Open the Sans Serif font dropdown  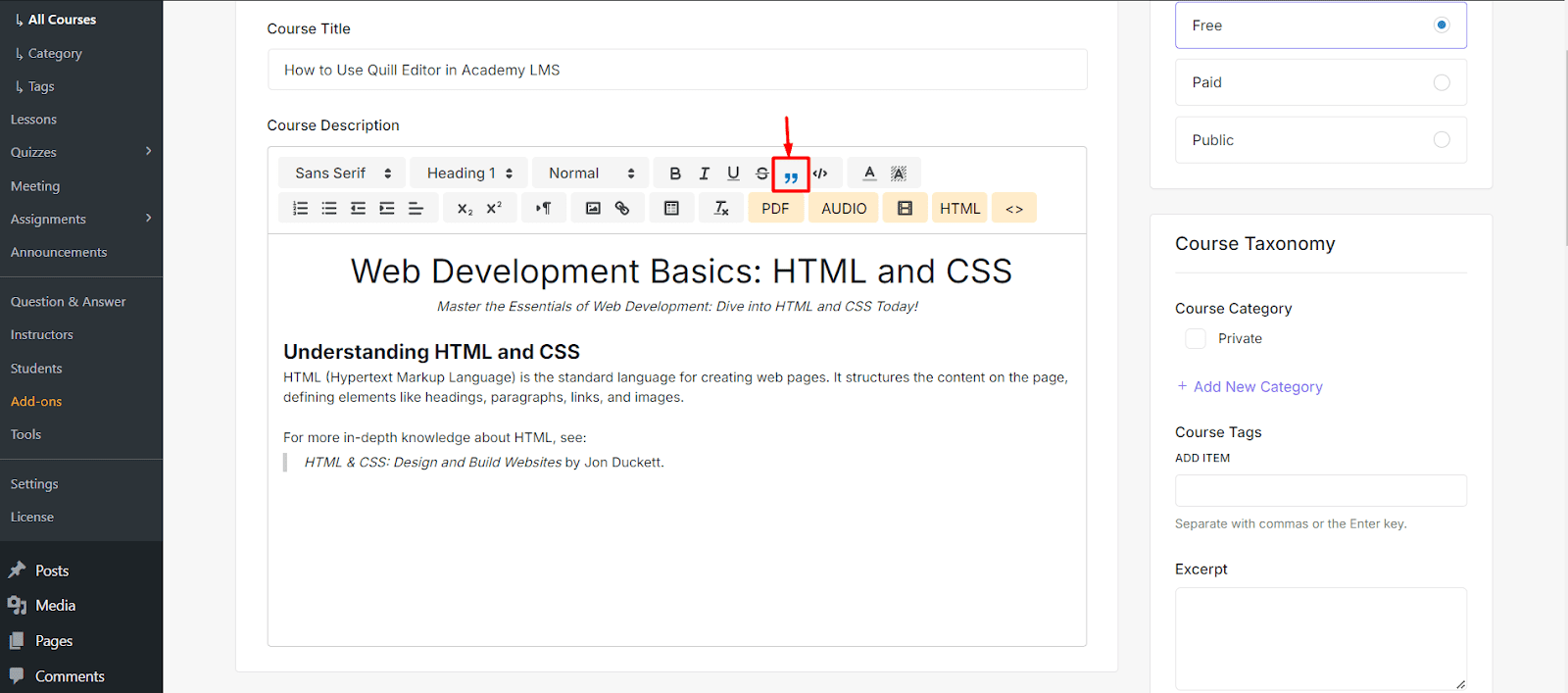click(342, 173)
